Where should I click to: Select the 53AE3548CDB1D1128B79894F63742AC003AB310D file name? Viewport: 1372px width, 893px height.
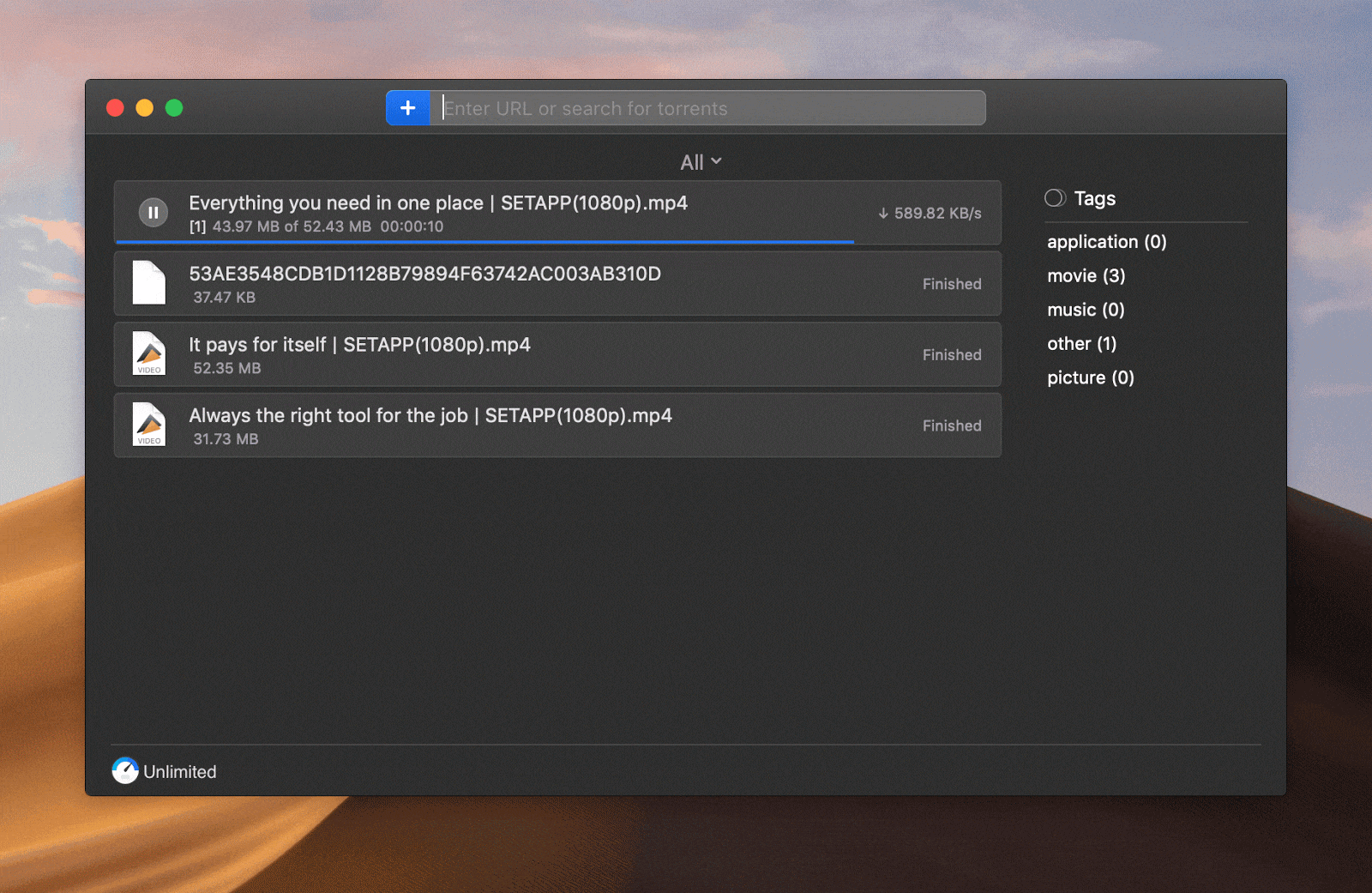click(x=425, y=274)
